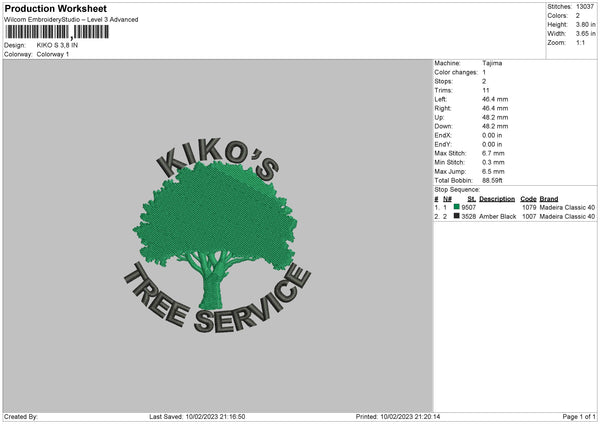Click the Machine value Tajima
This screenshot has width=600, height=424.
(492, 63)
